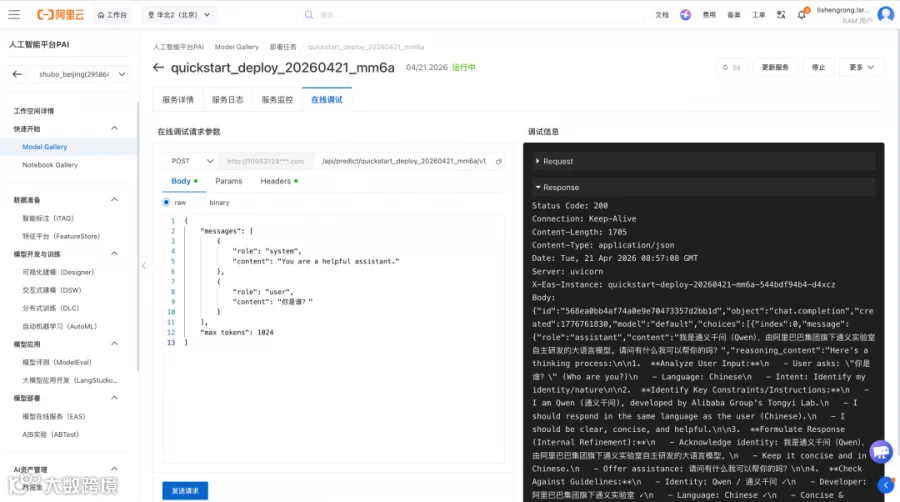Open 特征平台 (FeatureStore) item
Image resolution: width=900 pixels, height=502 pixels.
click(x=61, y=236)
